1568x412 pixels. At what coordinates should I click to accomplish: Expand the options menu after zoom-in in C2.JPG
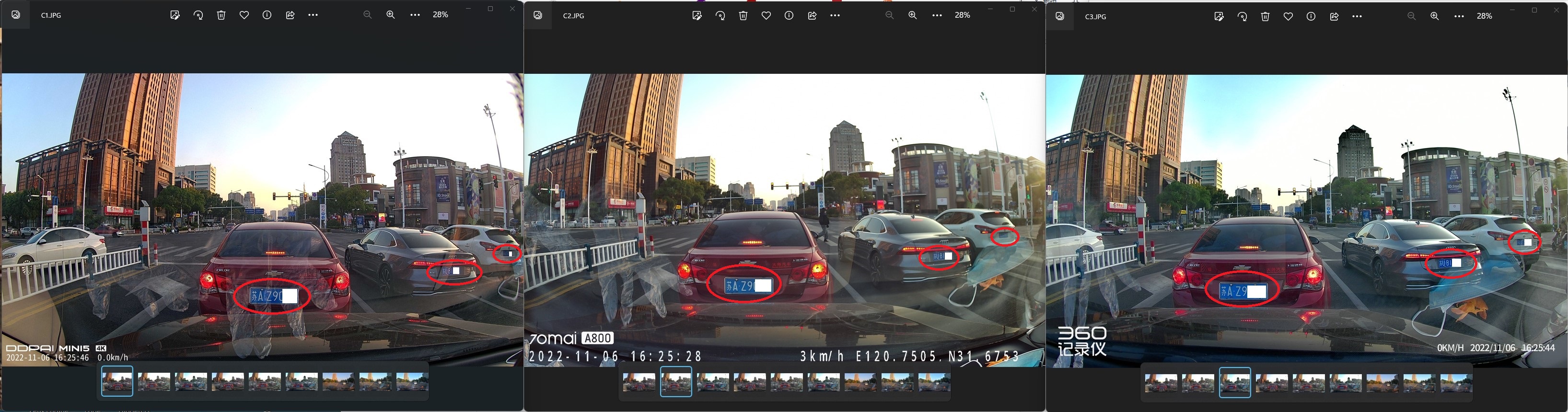937,14
